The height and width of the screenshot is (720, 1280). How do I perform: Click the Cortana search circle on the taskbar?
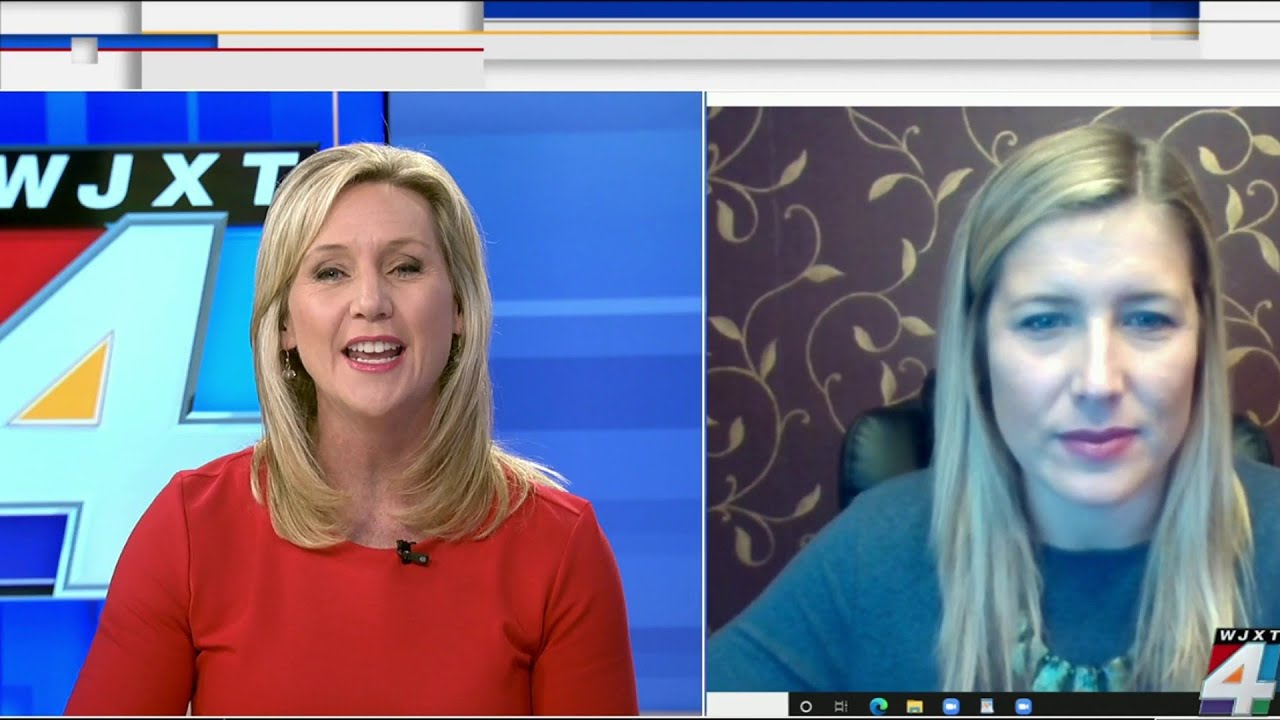(806, 706)
